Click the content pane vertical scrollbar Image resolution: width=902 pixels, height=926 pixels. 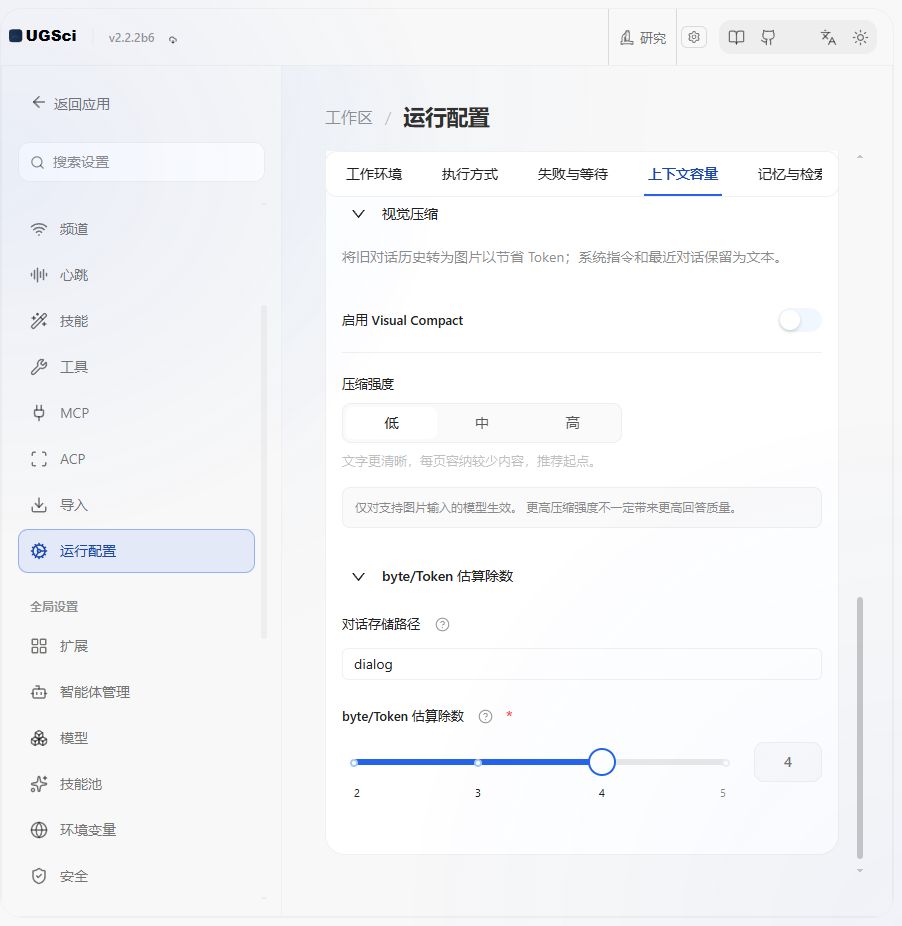pos(860,728)
